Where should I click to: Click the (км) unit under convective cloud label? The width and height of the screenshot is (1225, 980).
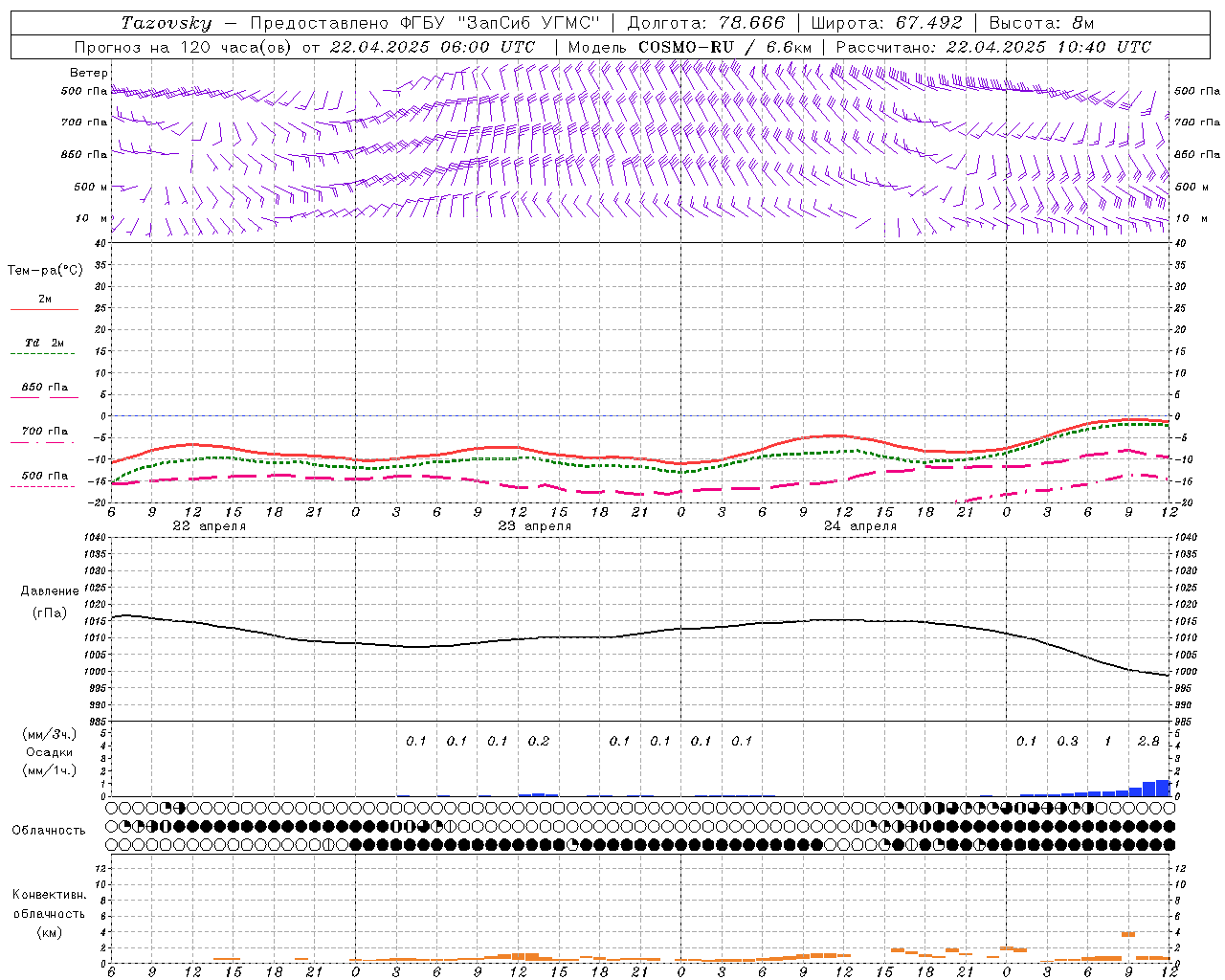pos(49,932)
